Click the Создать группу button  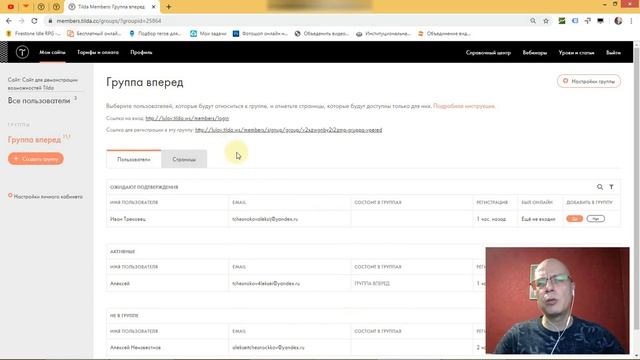point(36,159)
